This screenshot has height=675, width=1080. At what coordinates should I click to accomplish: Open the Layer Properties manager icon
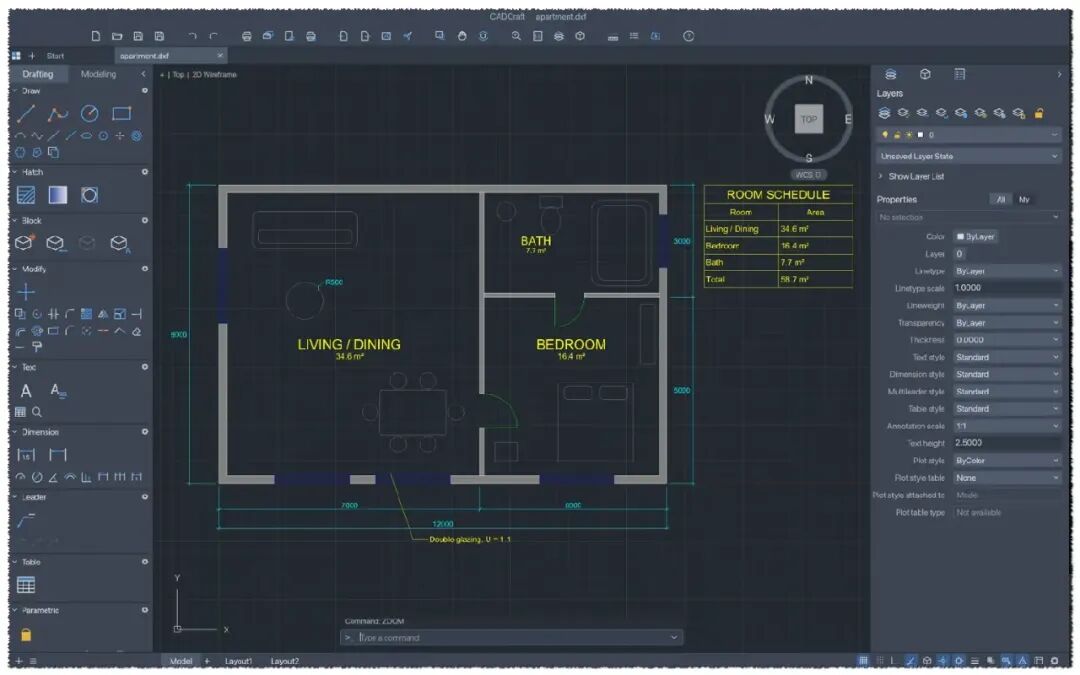pyautogui.click(x=884, y=113)
